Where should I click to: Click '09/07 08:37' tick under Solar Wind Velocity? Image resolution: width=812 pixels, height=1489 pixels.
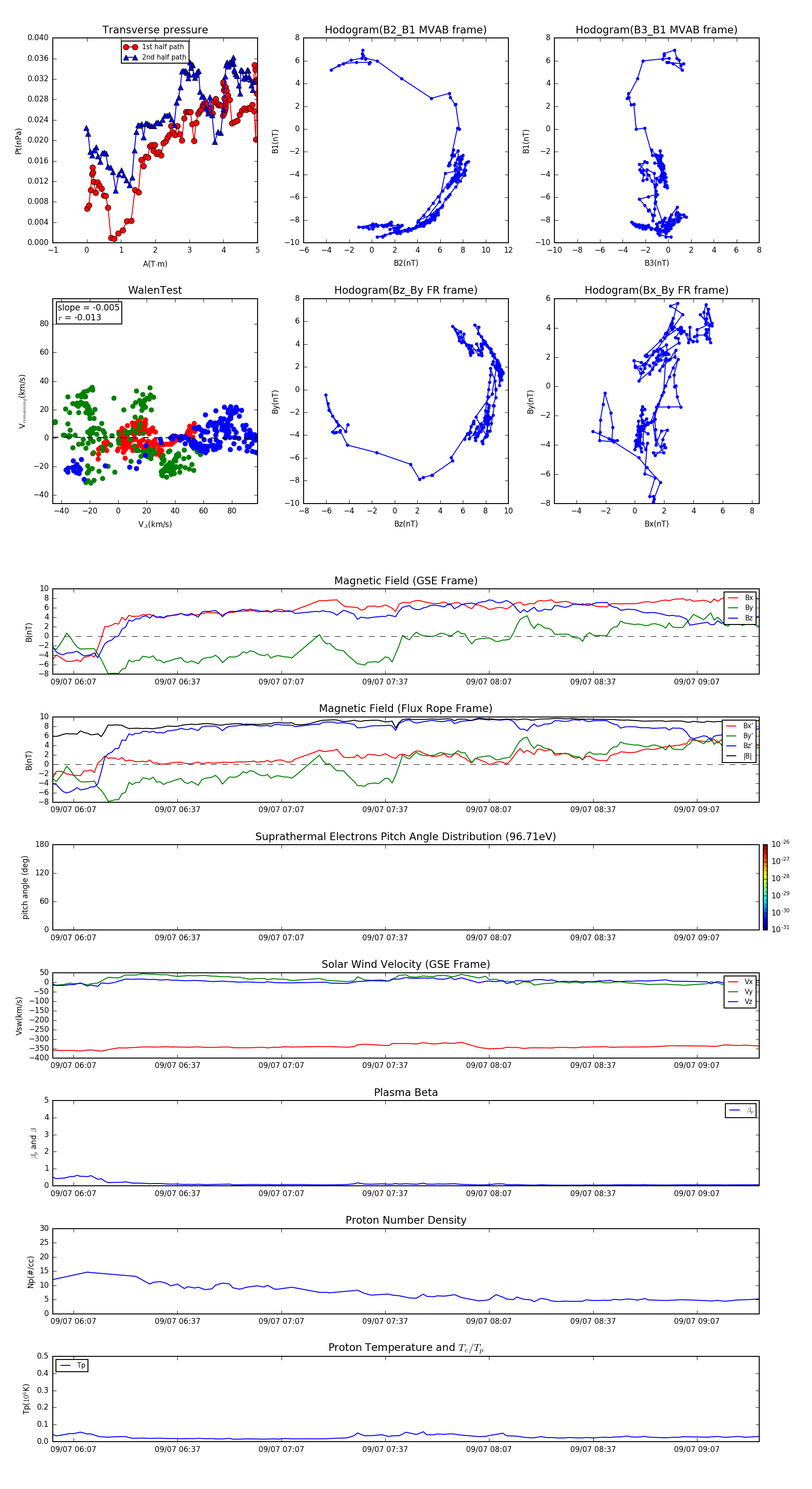pyautogui.click(x=593, y=1065)
